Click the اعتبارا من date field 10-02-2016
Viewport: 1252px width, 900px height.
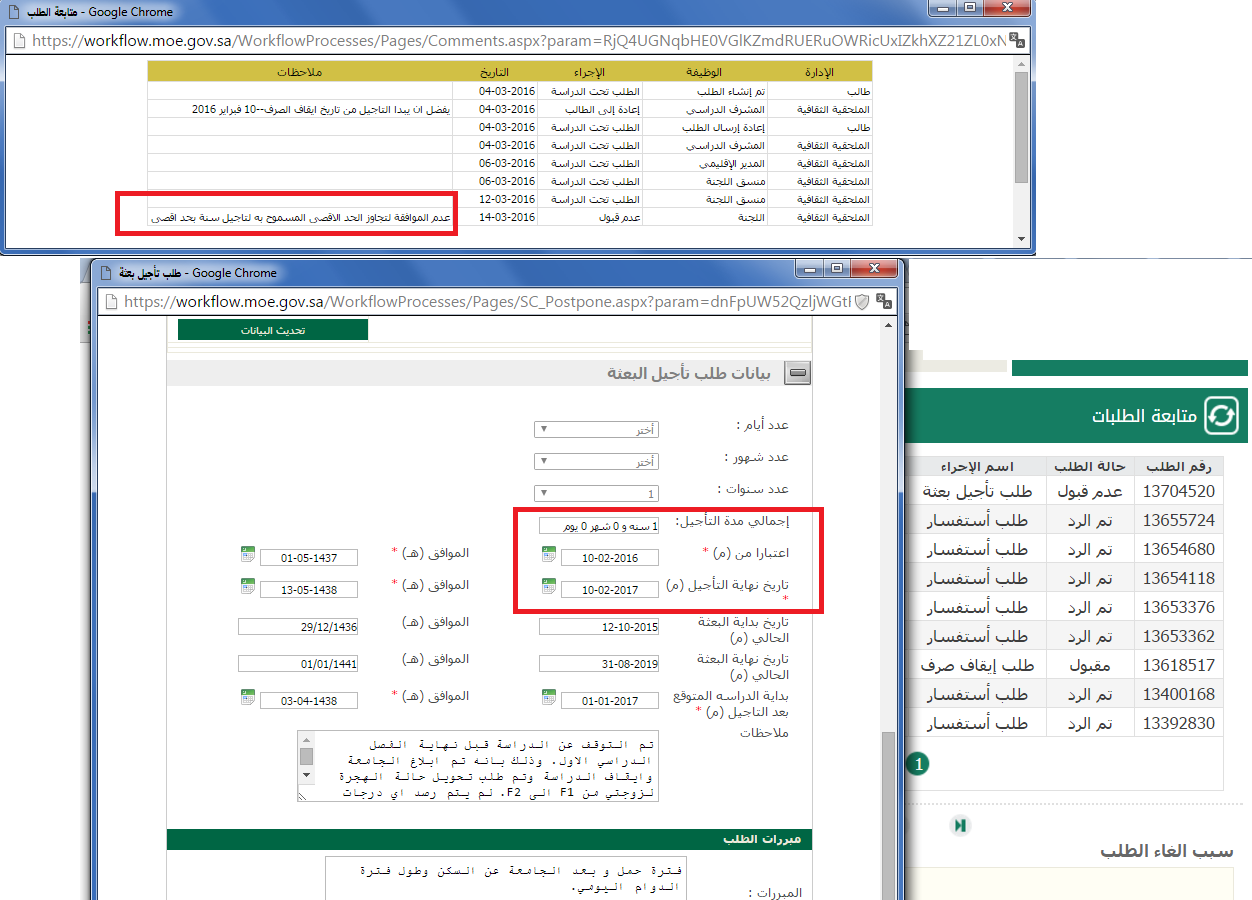pyautogui.click(x=610, y=558)
